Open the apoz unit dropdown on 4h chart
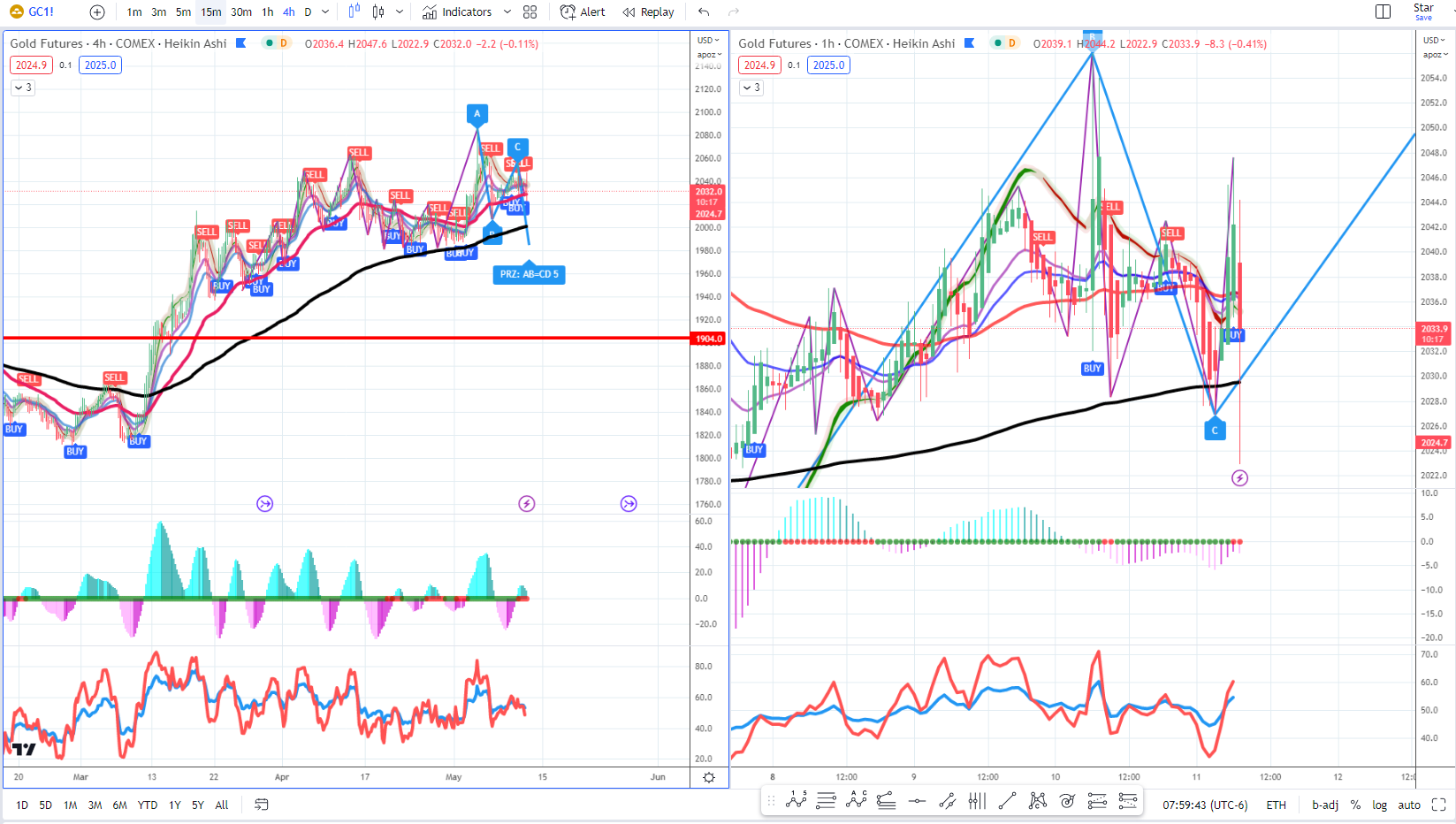 pyautogui.click(x=708, y=55)
